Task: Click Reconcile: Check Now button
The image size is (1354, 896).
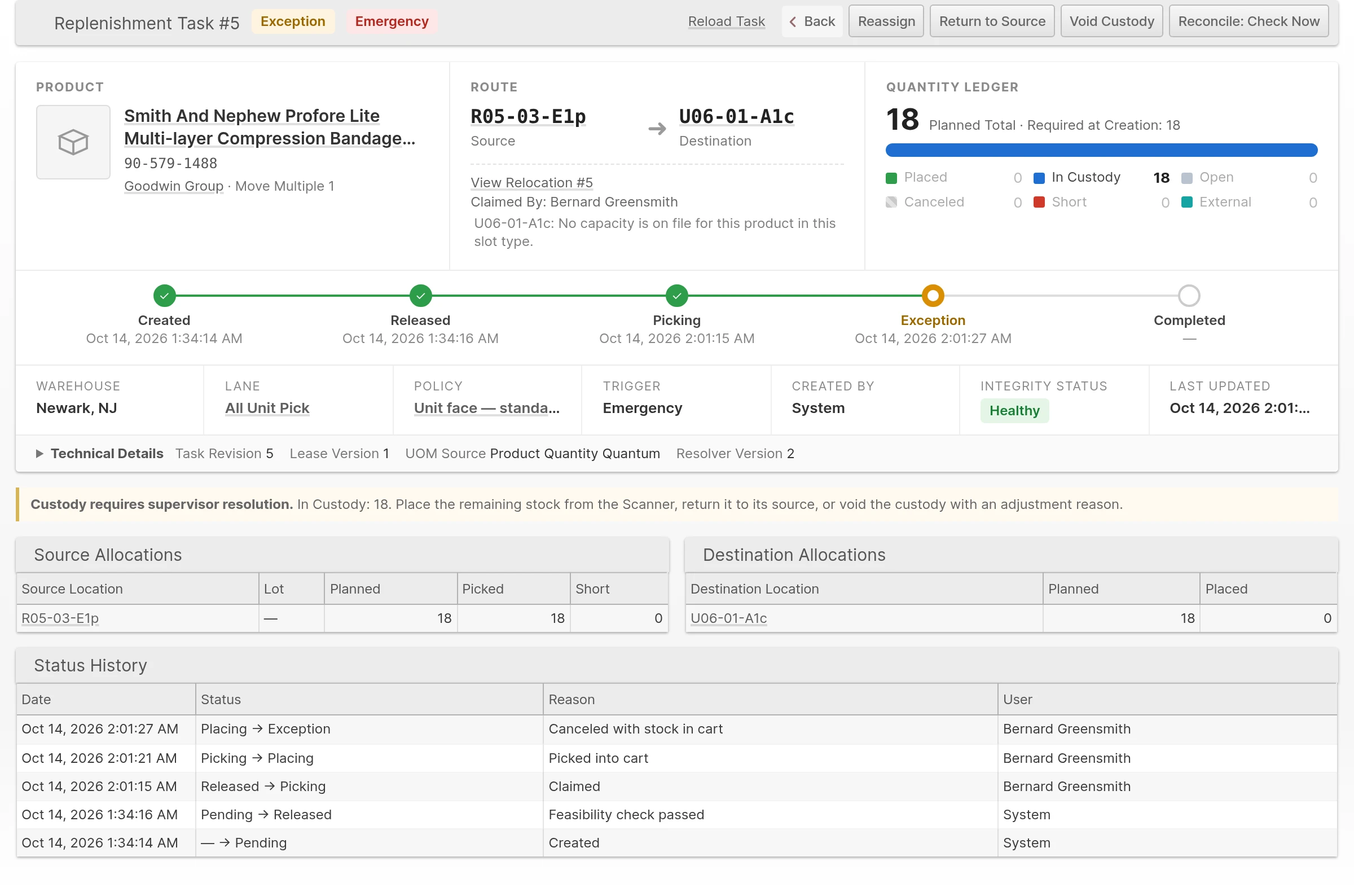Action: (x=1249, y=21)
